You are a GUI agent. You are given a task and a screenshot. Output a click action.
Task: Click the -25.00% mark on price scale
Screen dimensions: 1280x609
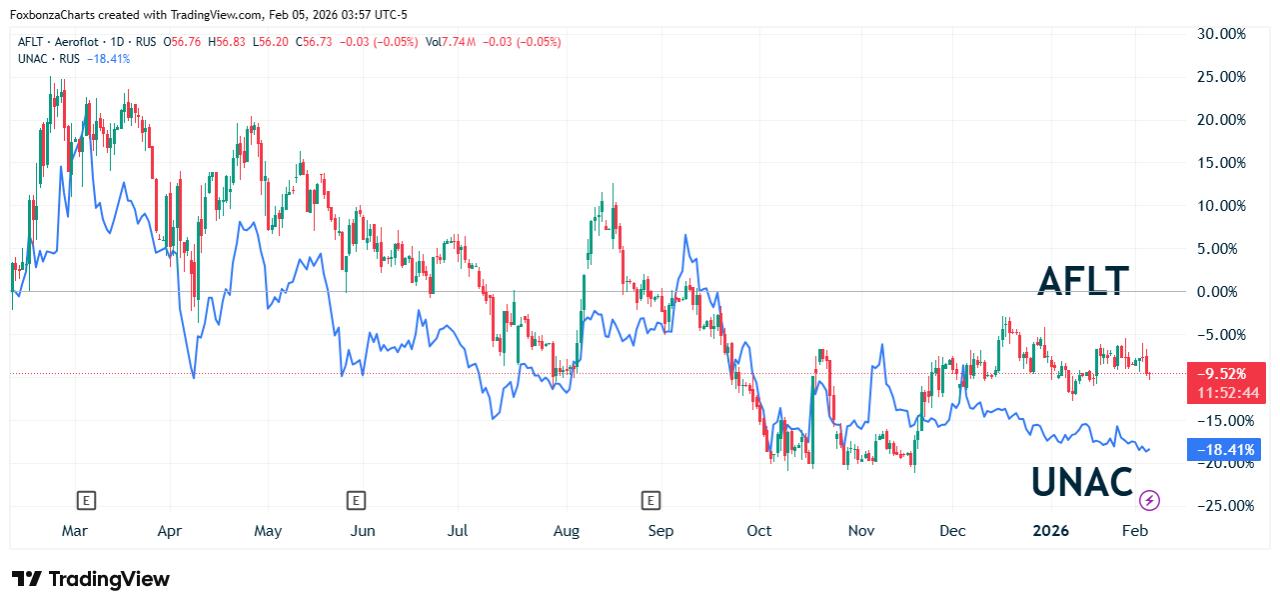(1222, 506)
